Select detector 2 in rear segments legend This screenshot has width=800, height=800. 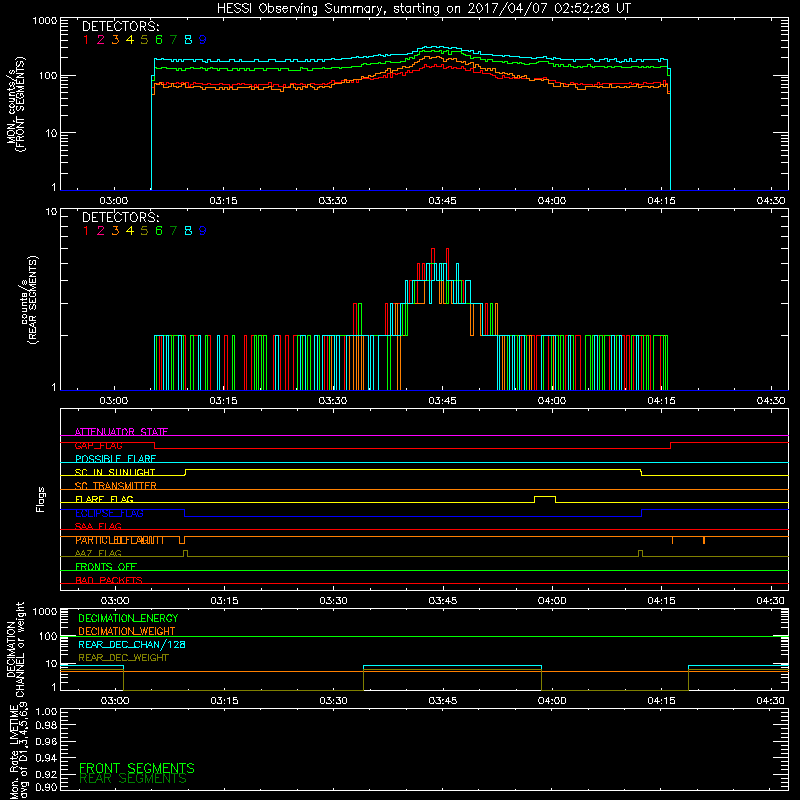(x=101, y=231)
